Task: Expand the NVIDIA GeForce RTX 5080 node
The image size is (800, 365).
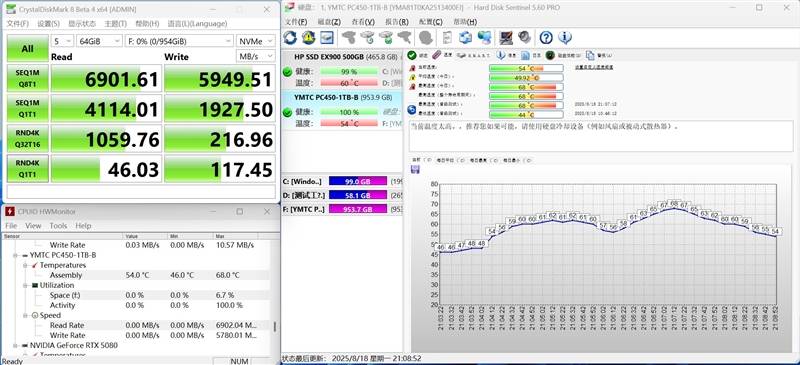Action: (15, 345)
